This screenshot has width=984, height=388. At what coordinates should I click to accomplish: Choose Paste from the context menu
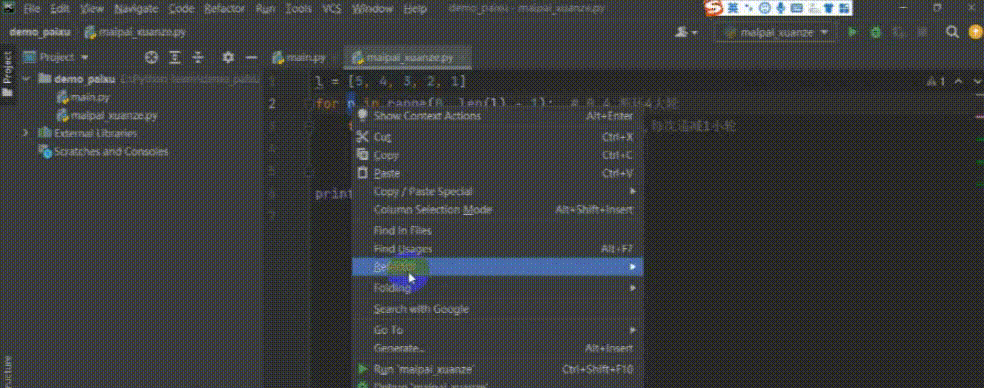point(497,173)
